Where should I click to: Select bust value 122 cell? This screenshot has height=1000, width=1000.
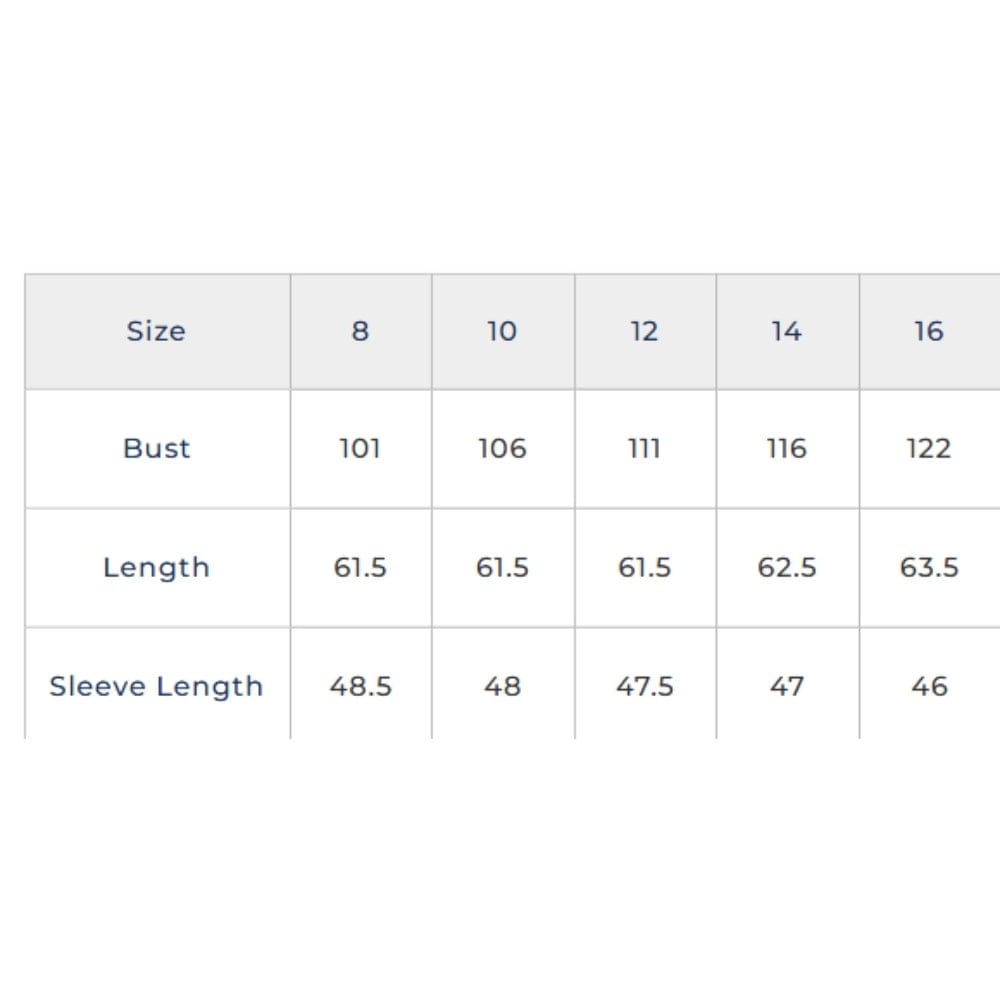(x=929, y=448)
